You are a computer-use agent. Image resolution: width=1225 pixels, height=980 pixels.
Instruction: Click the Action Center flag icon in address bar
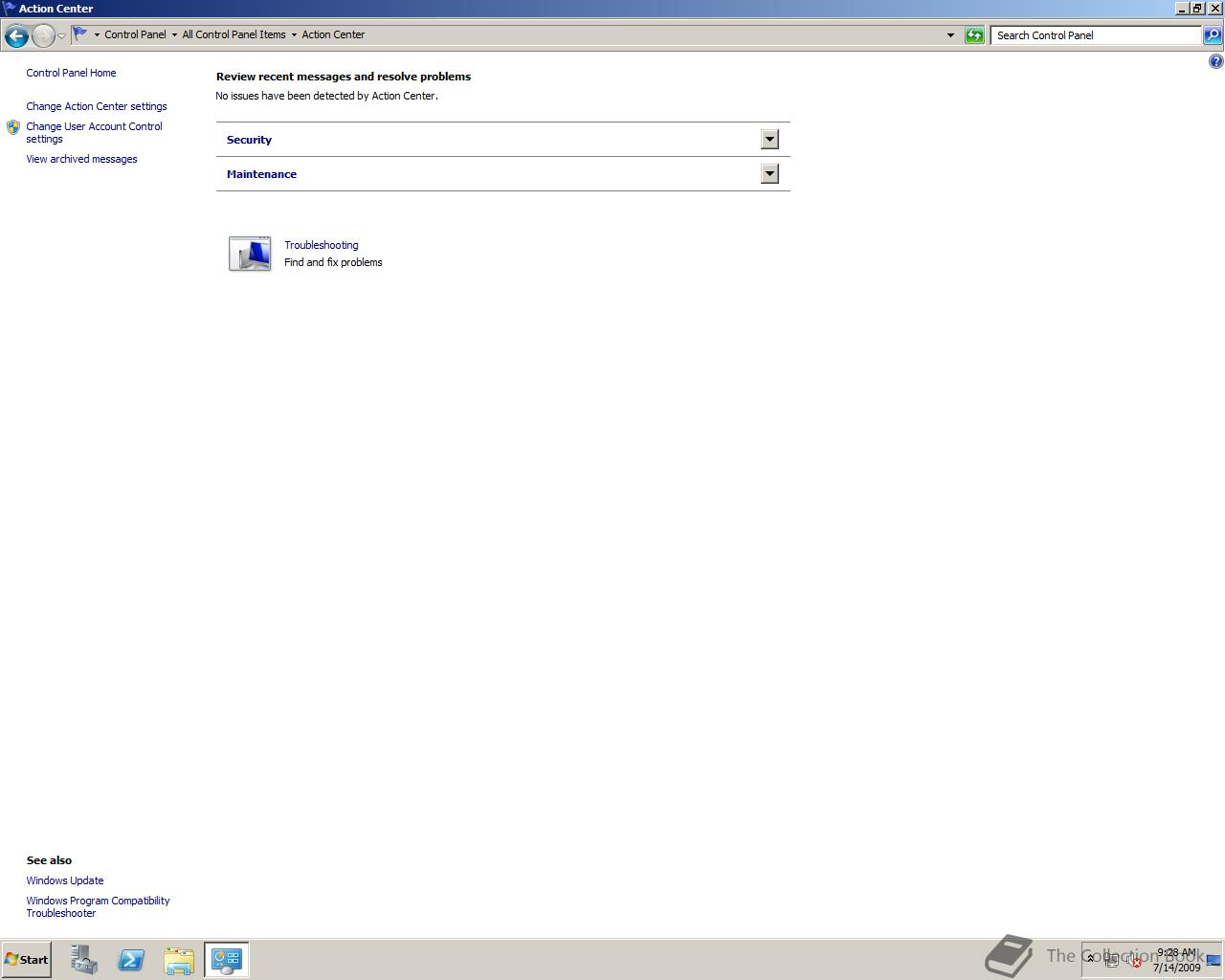(x=80, y=34)
